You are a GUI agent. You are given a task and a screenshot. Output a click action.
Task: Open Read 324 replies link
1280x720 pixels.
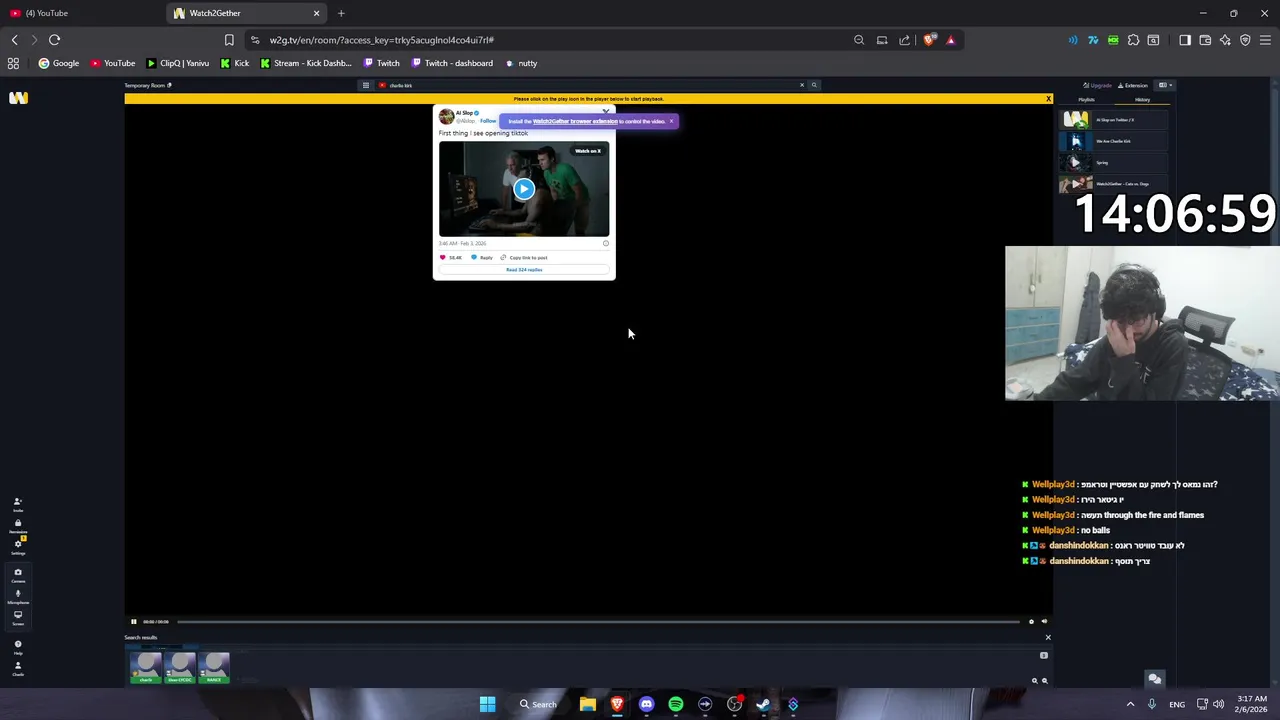(524, 270)
